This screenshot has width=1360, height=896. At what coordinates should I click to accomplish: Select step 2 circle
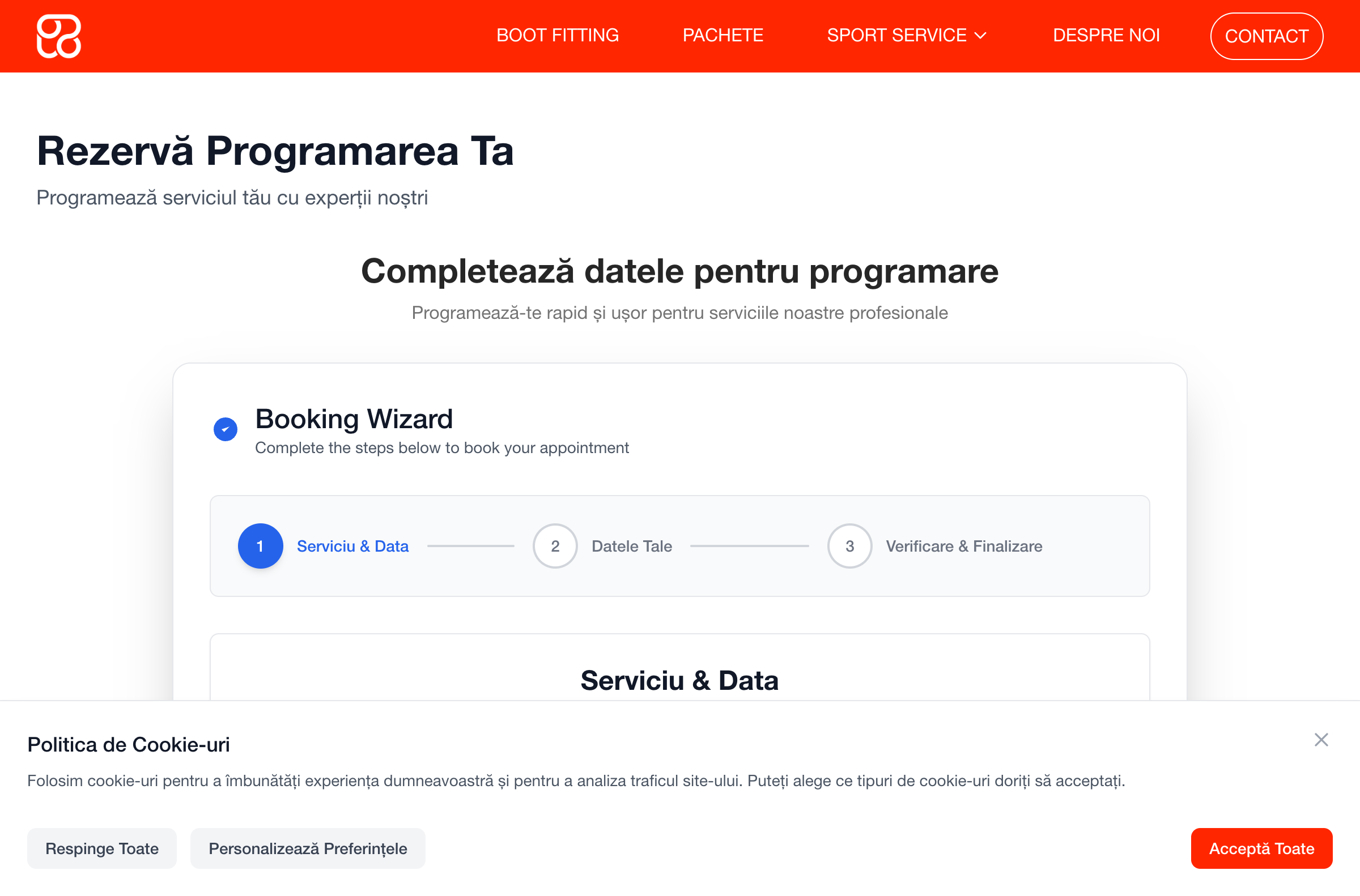point(555,546)
